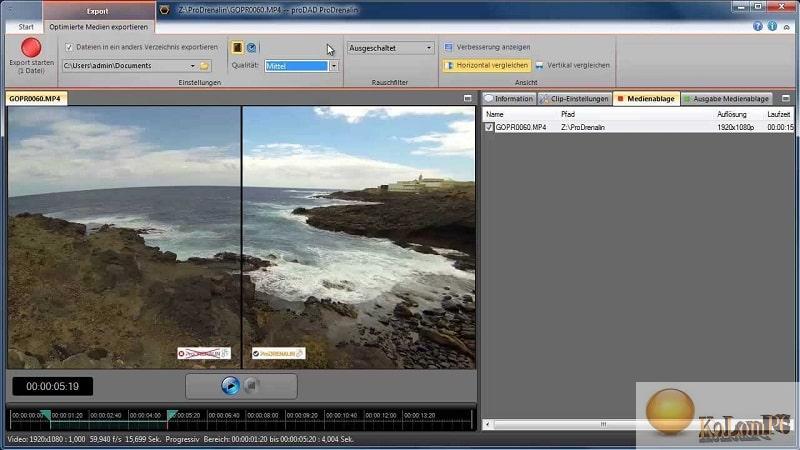This screenshot has height=450, width=800.
Task: Select the GOPR0060.MP4 file name cell
Action: [521, 127]
